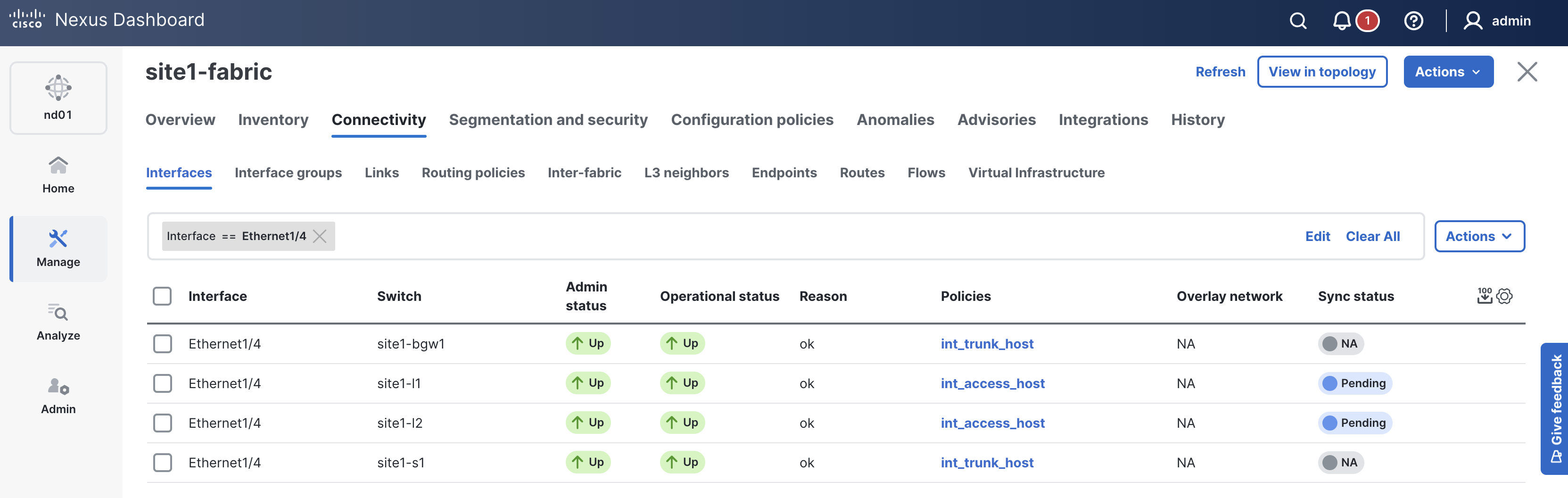Check the site1-s1 row checkbox

pos(162,463)
